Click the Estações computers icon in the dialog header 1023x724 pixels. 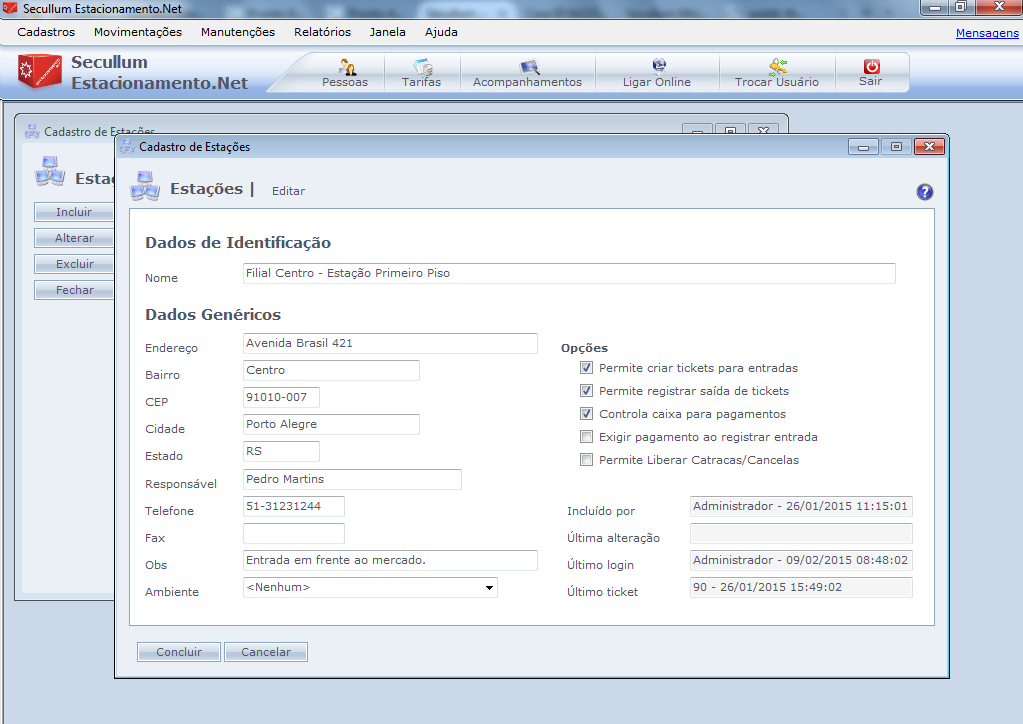145,188
